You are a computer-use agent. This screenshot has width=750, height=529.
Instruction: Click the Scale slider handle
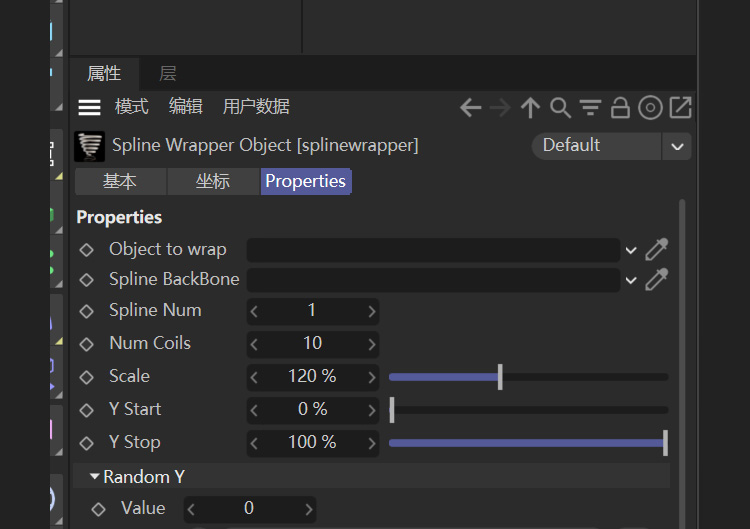(x=500, y=377)
